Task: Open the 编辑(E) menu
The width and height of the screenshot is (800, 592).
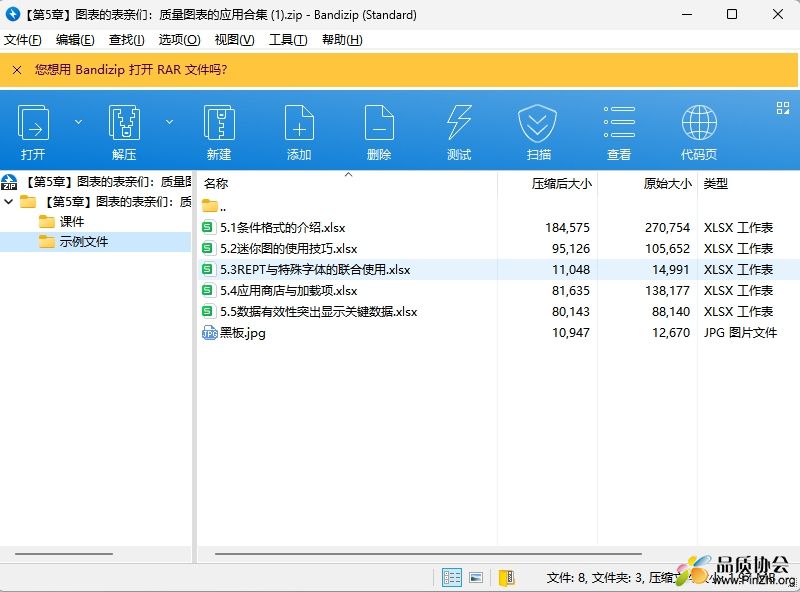Action: click(75, 40)
